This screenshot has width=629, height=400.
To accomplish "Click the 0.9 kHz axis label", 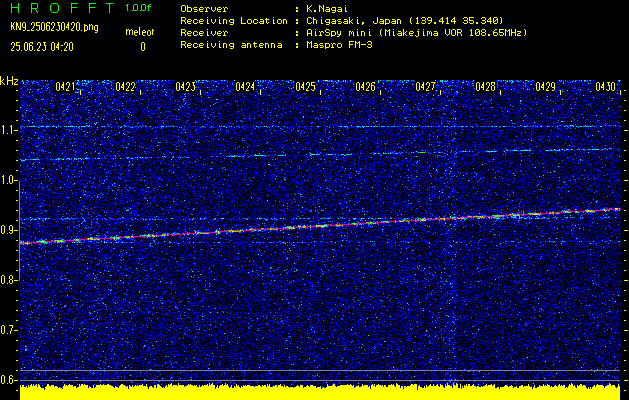I will 7,230.
